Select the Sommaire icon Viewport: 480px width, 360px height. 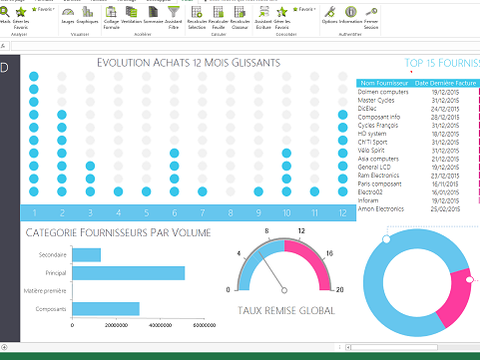[x=153, y=16]
